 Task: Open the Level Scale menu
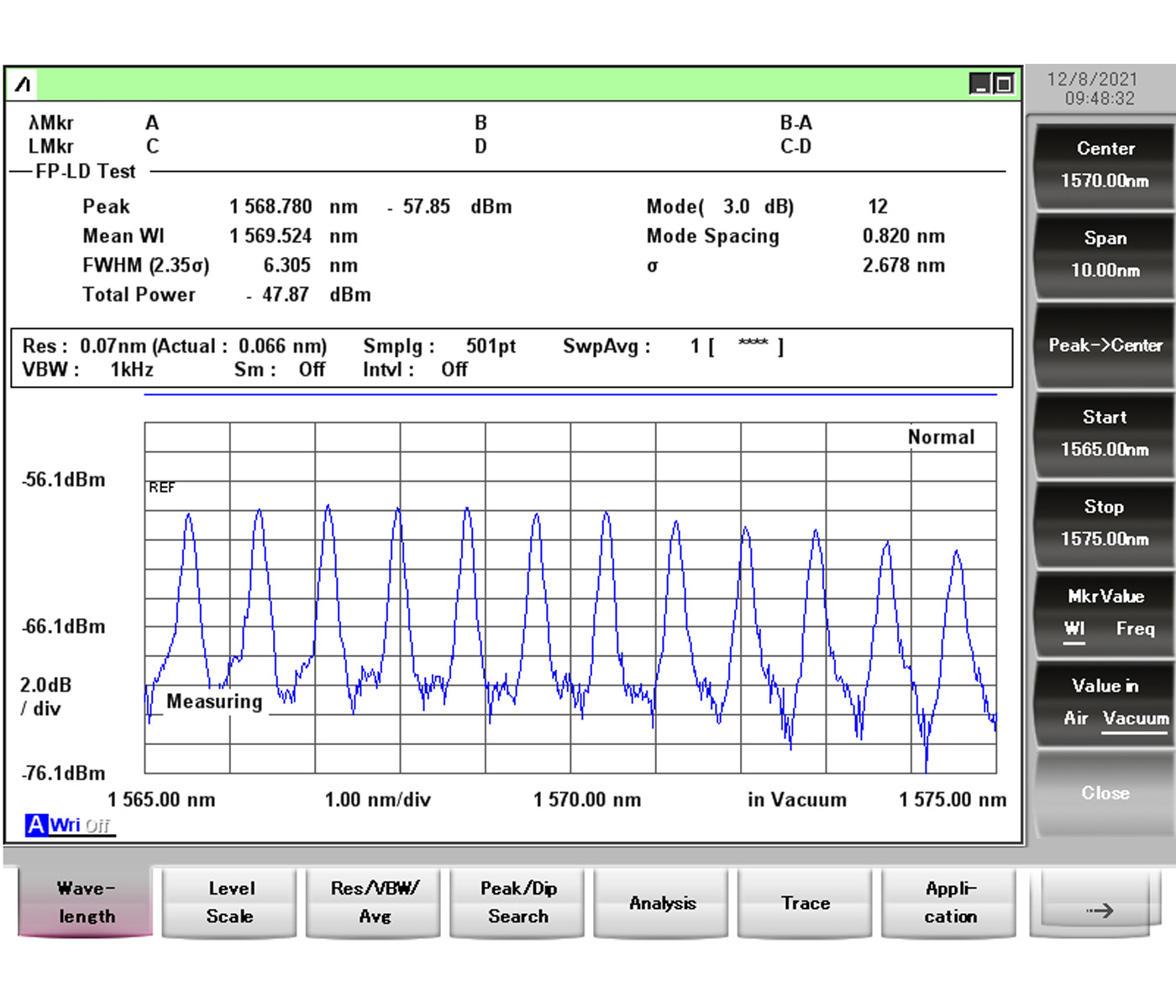click(x=230, y=903)
